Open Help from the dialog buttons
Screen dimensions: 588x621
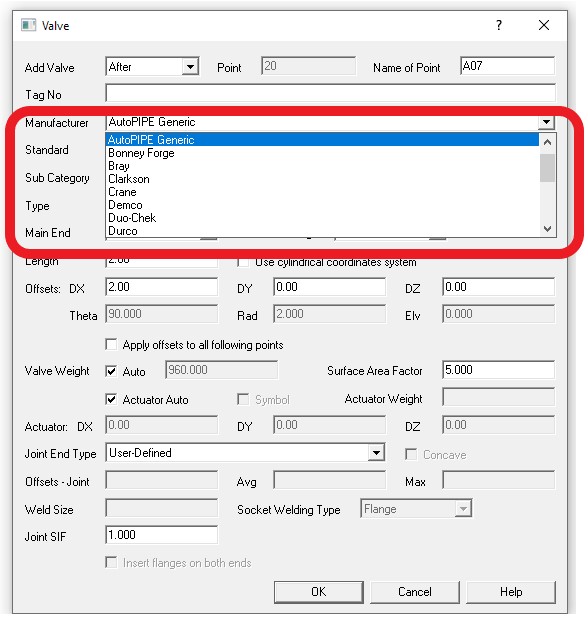[511, 592]
